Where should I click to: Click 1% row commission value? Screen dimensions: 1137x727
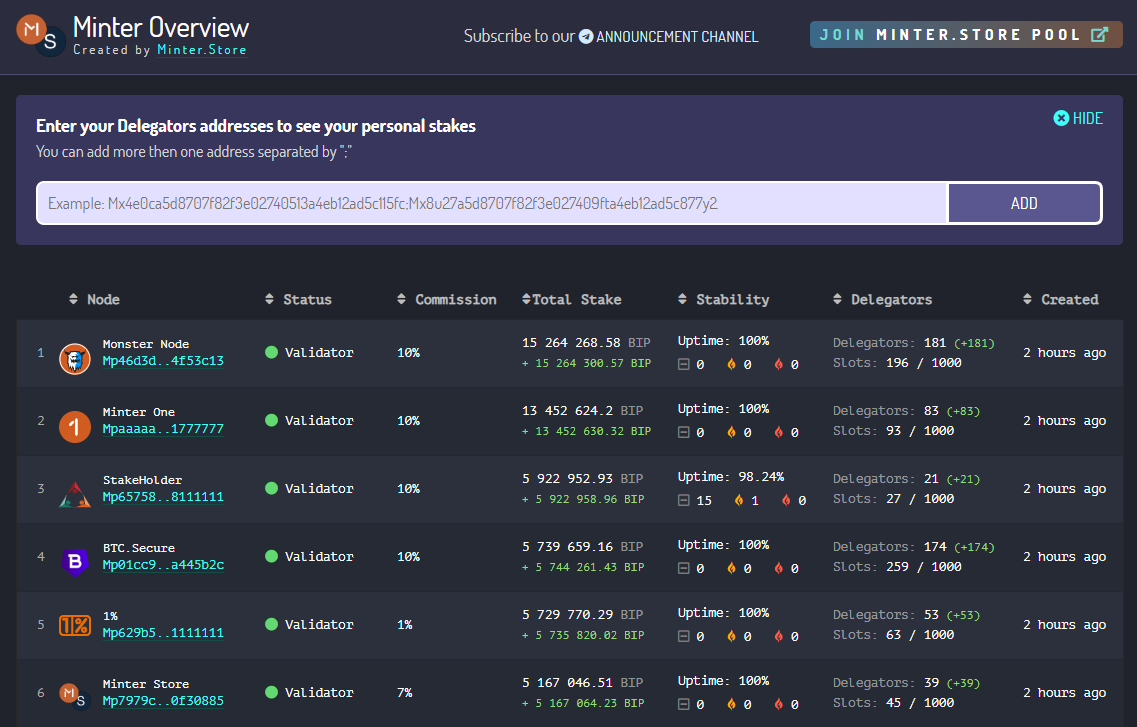coord(405,625)
